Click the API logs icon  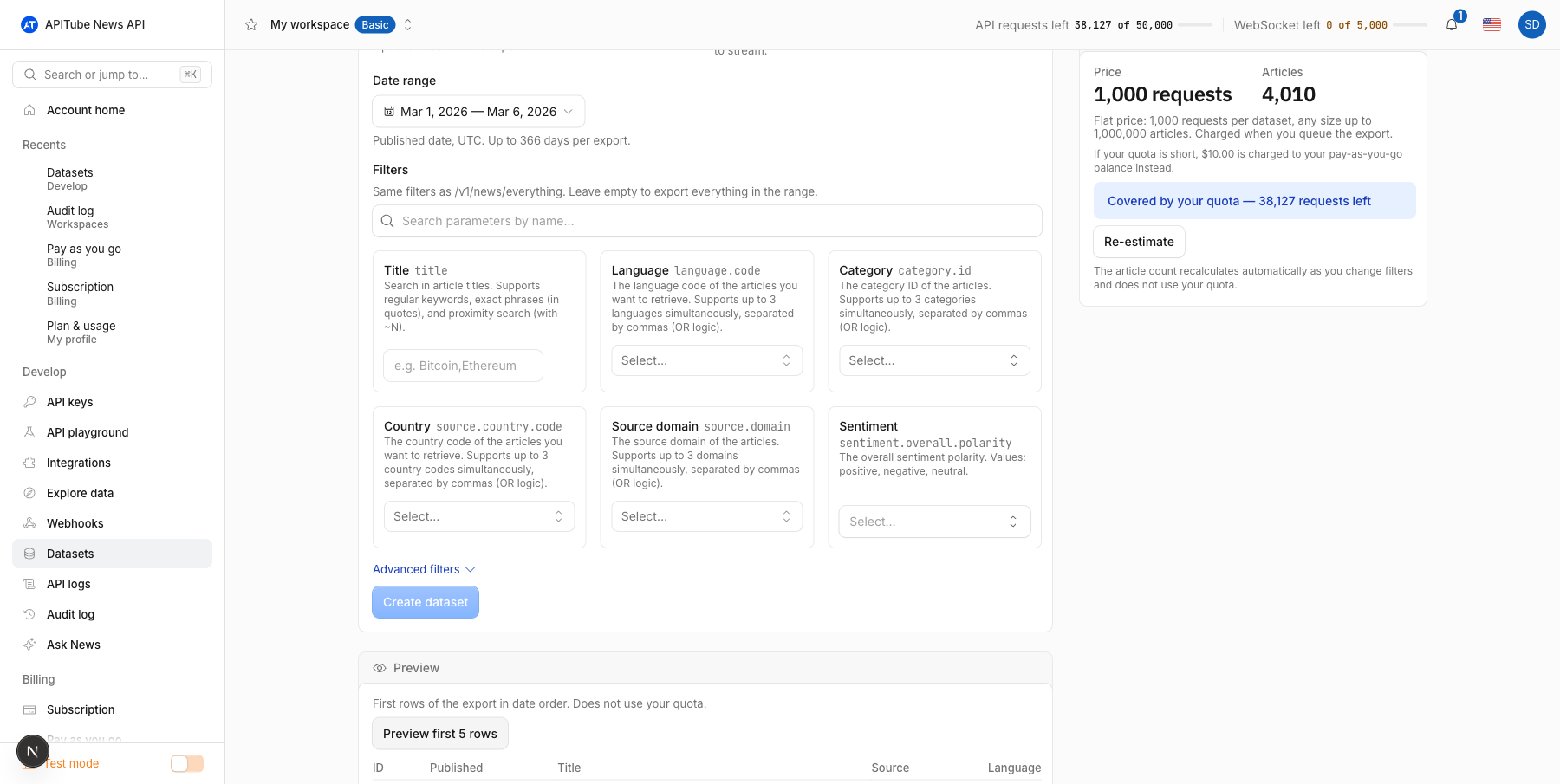tap(29, 584)
